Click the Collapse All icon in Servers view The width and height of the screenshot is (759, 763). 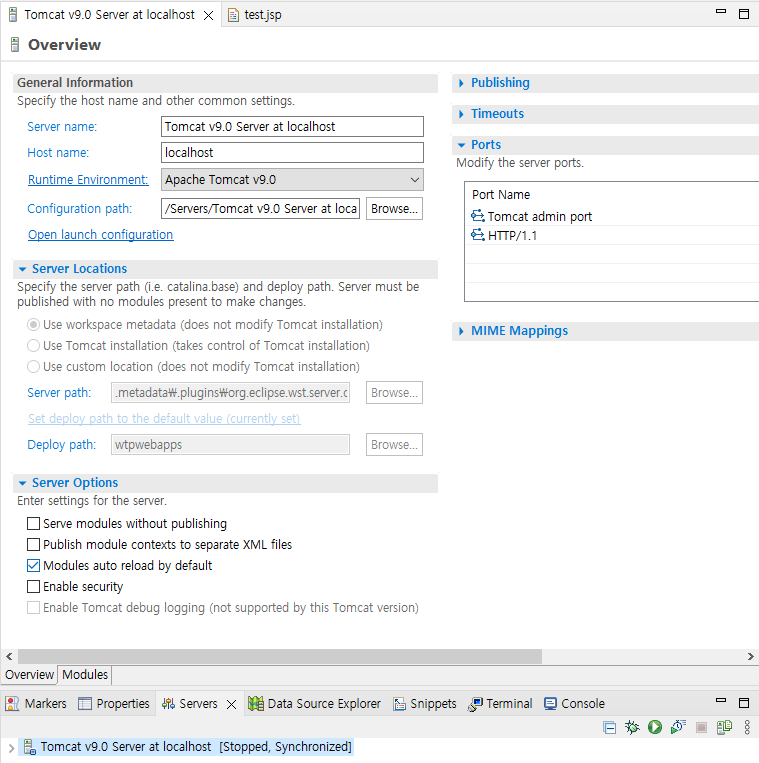coord(609,727)
